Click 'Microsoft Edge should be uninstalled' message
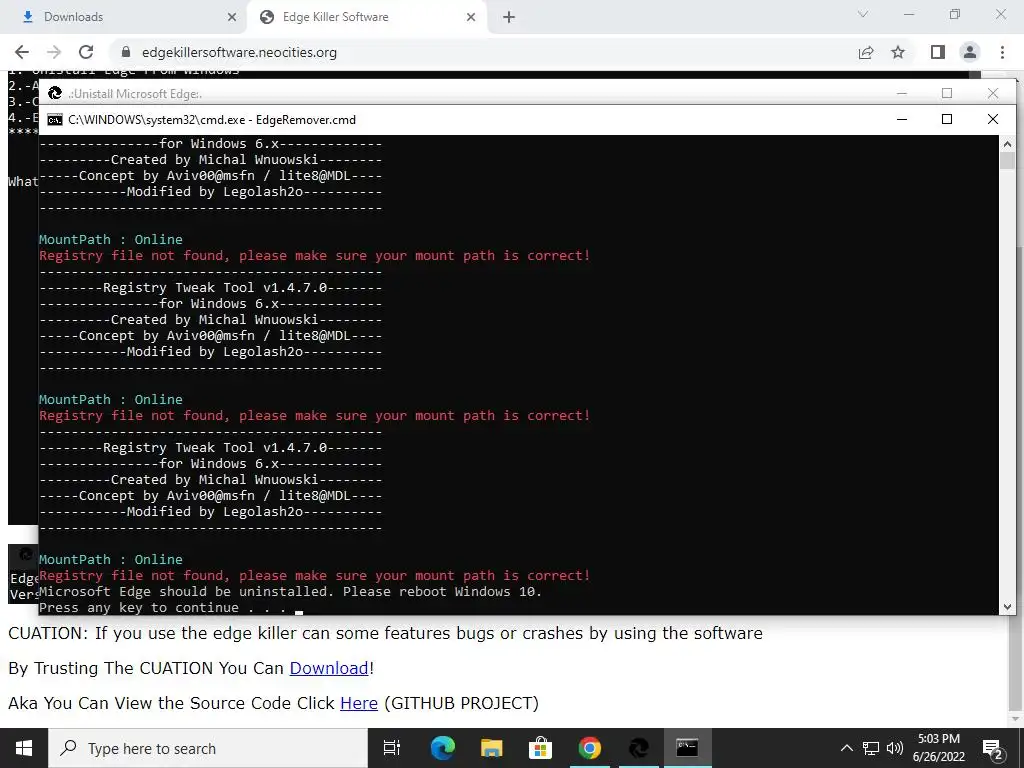Viewport: 1024px width, 768px height. (x=291, y=592)
